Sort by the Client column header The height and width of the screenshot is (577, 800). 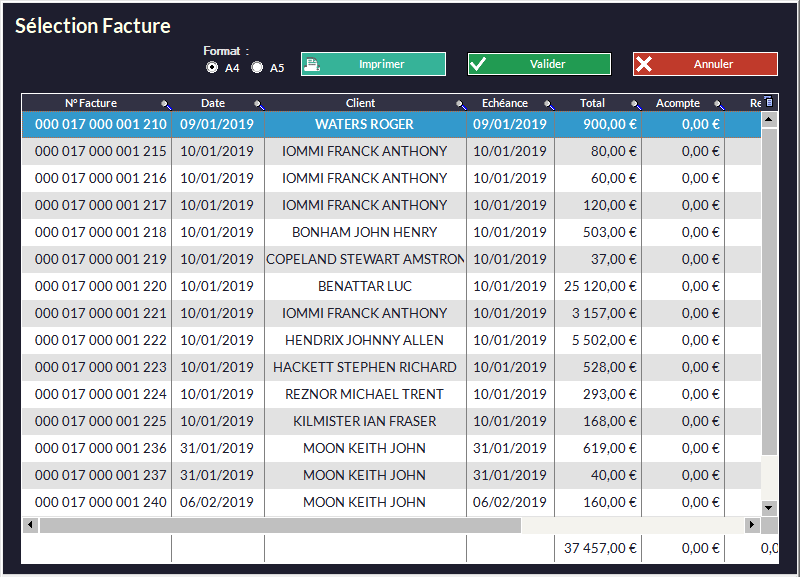tap(360, 103)
